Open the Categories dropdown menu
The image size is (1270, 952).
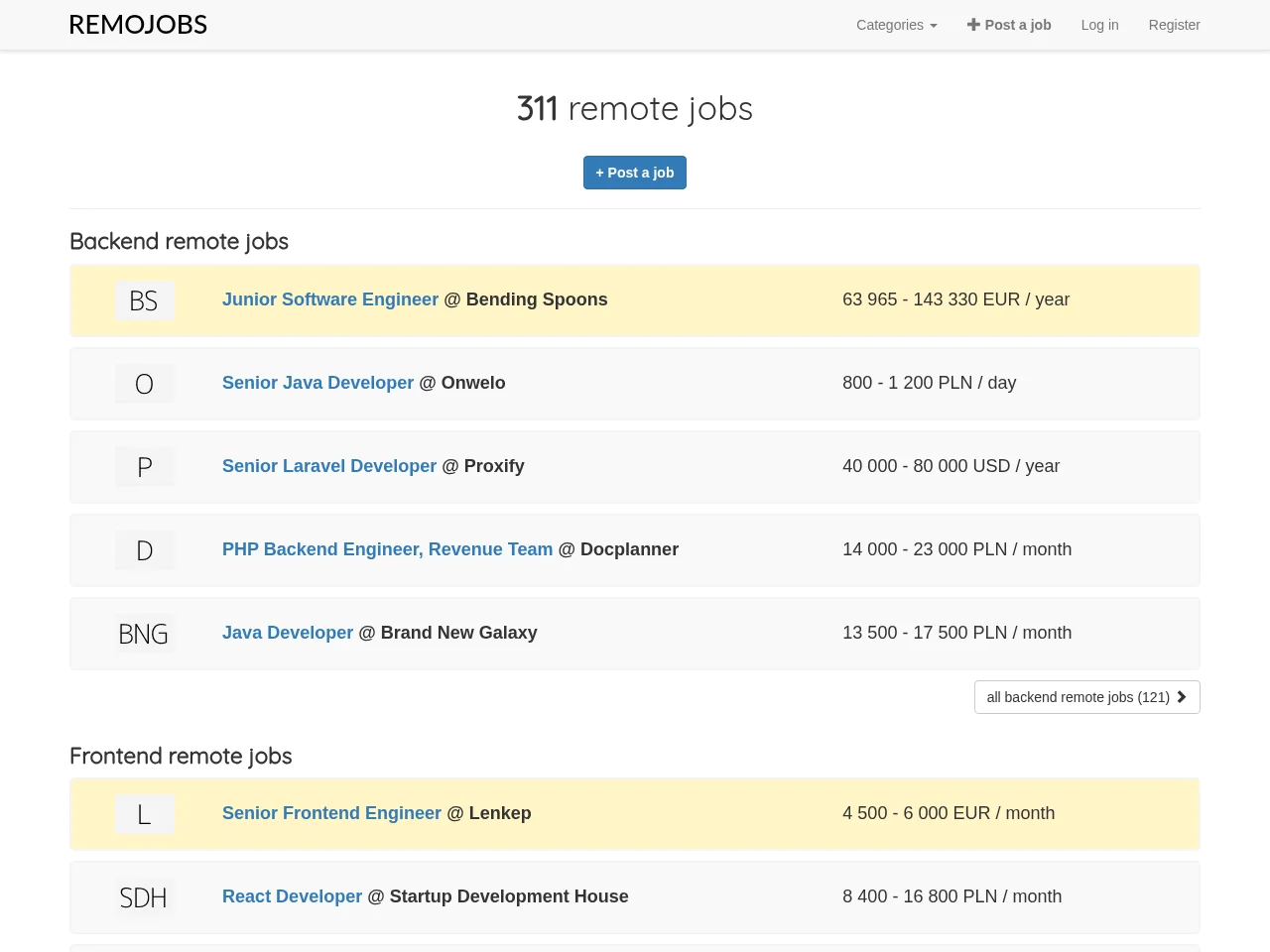point(896,25)
